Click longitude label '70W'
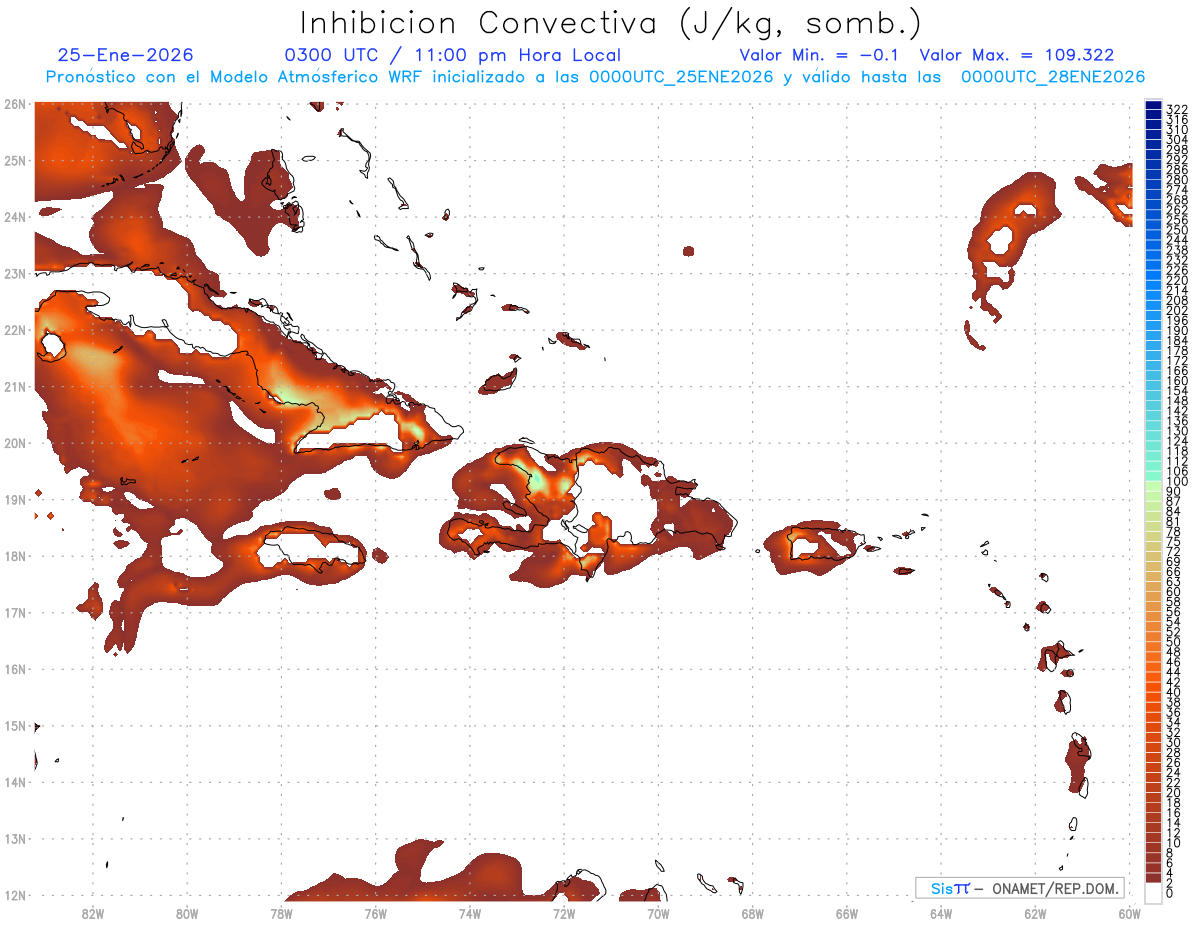 [658, 913]
